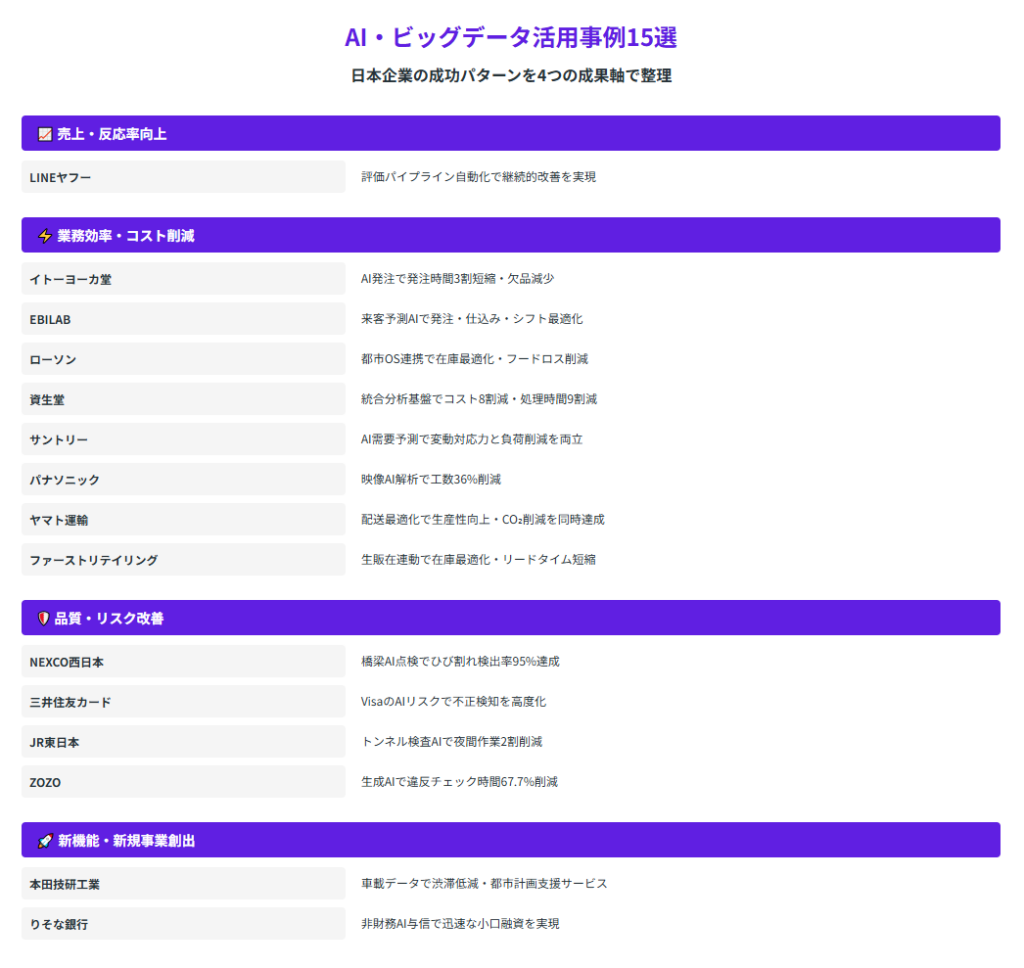This screenshot has width=1024, height=968.
Task: Click the EBILAB company cell
Action: [183, 319]
